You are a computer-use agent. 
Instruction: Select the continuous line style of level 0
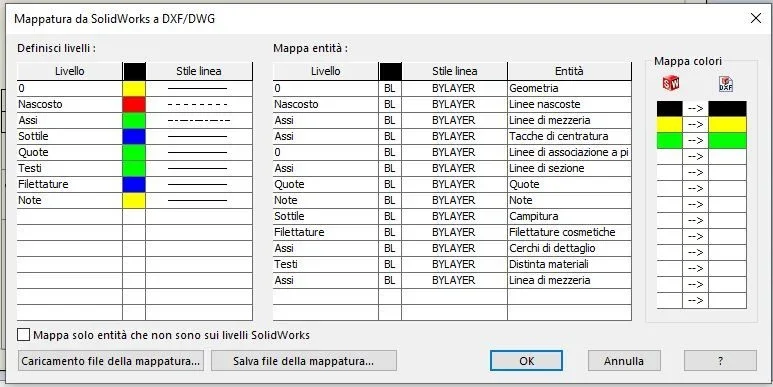pos(199,89)
